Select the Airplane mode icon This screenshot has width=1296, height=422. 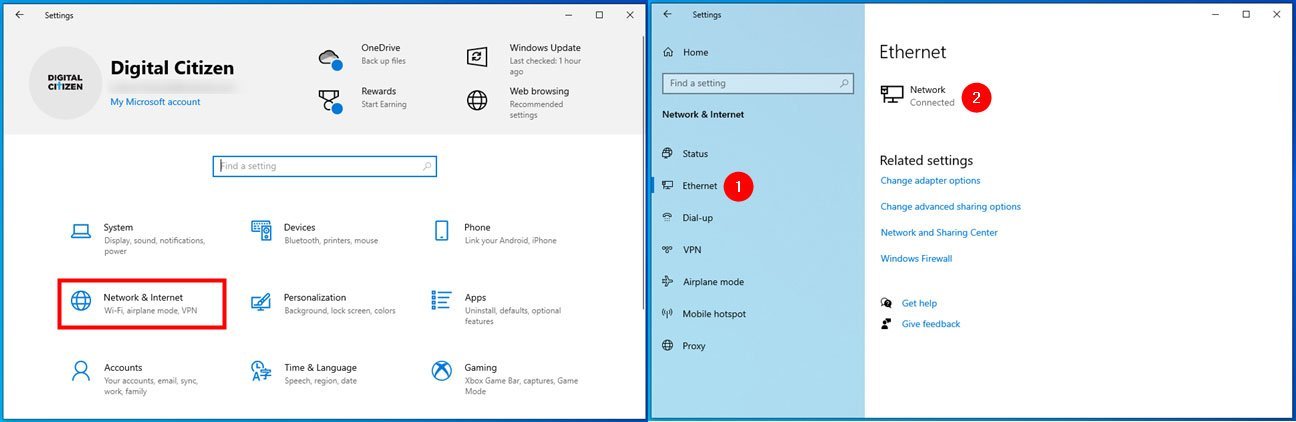[x=668, y=282]
